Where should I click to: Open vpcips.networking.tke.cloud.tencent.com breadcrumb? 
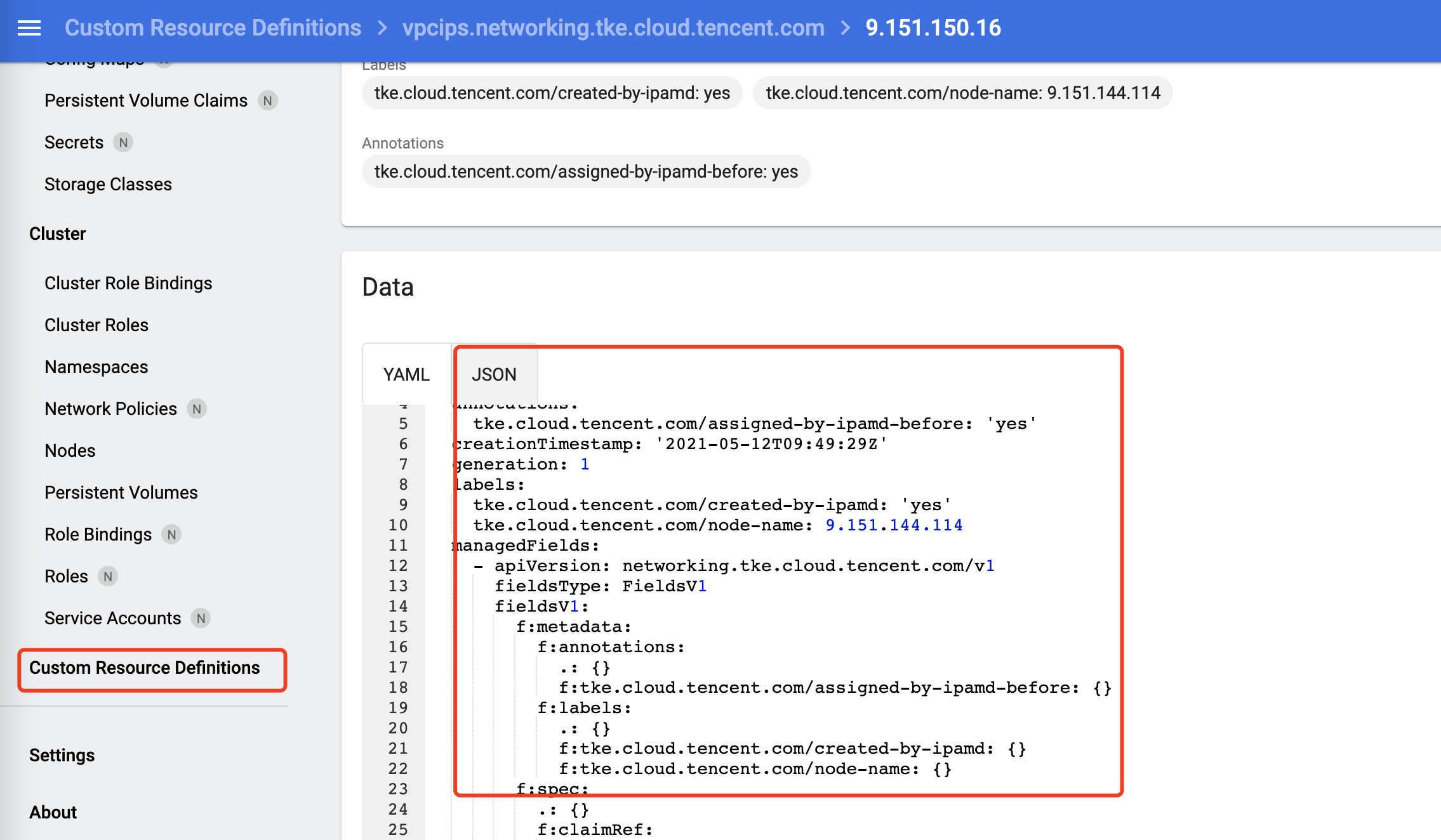613,27
